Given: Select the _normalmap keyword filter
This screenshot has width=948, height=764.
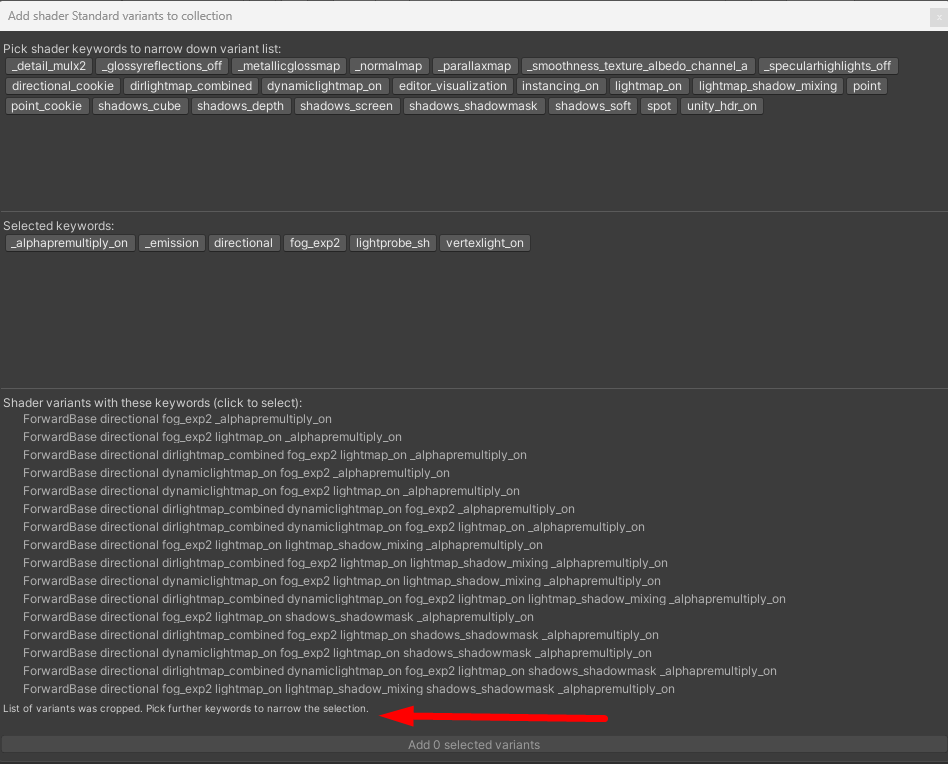Looking at the screenshot, I should [389, 66].
